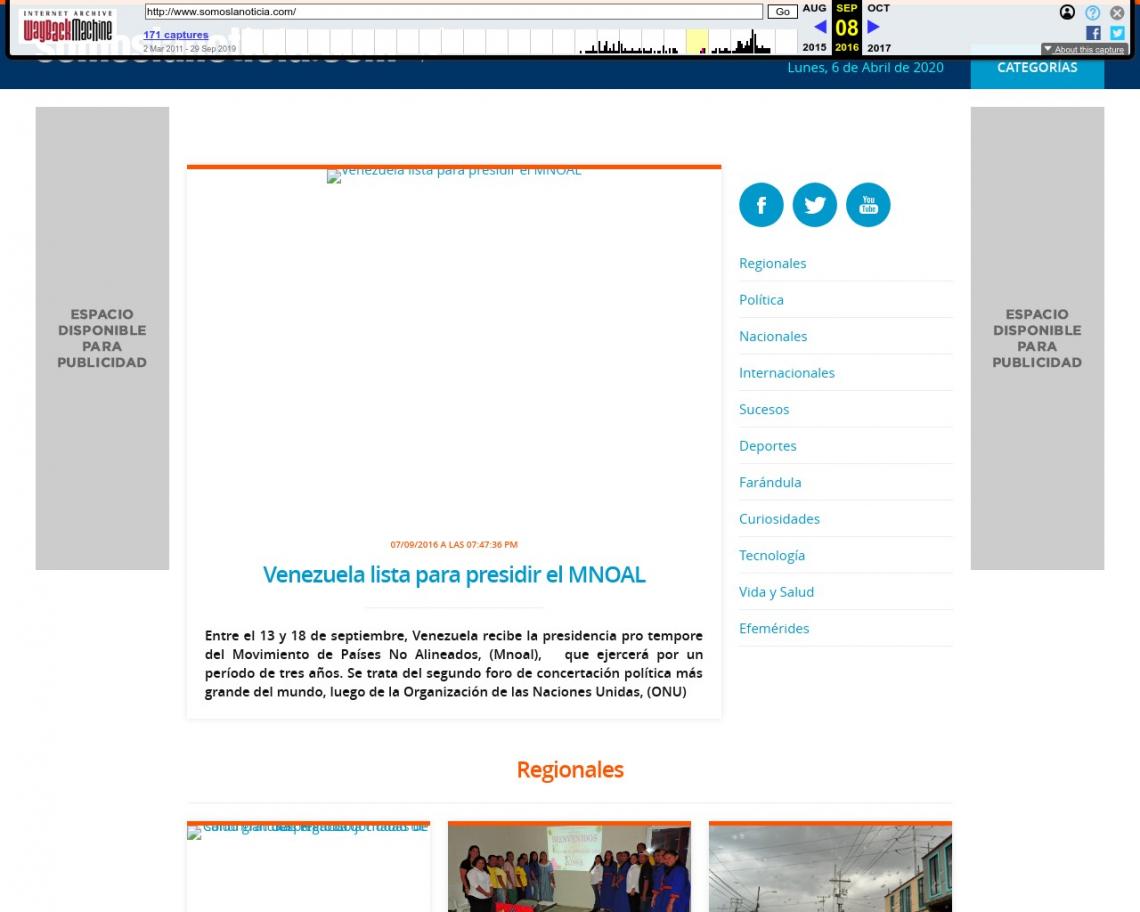Screen dimensions: 1140x912
Task: Click left ESPACIO DISPONIBLE PARA PUBLICIDAD banner
Action: tap(103, 338)
